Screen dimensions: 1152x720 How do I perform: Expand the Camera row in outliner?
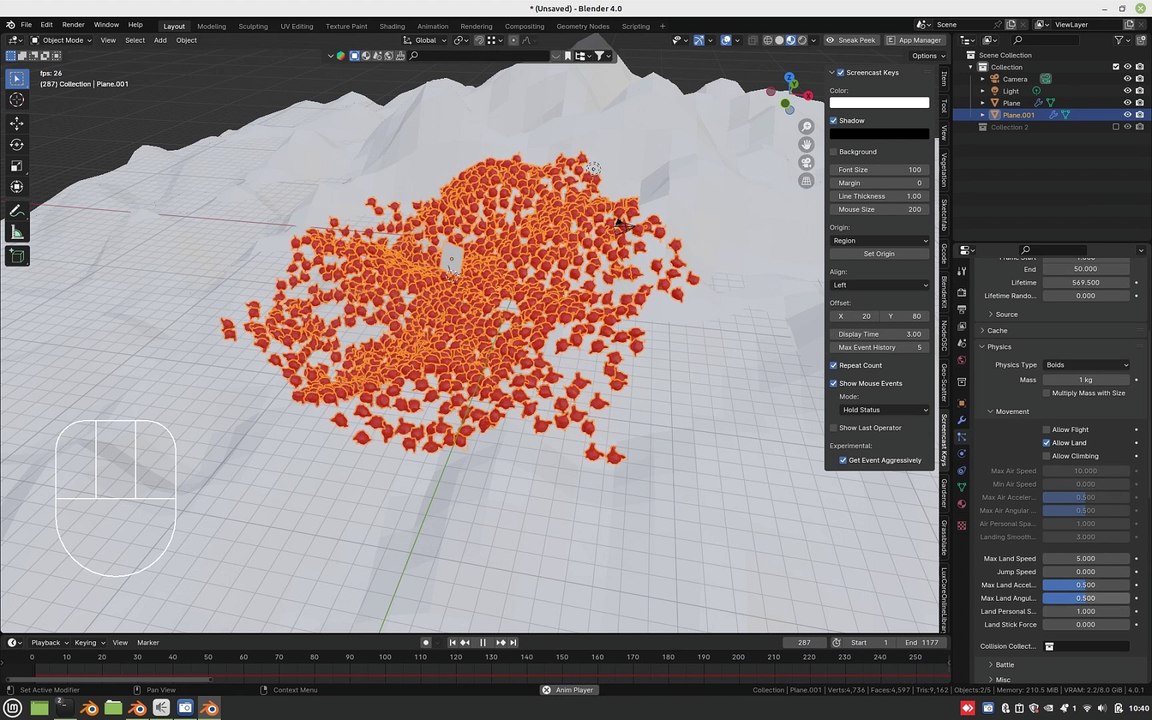982,79
